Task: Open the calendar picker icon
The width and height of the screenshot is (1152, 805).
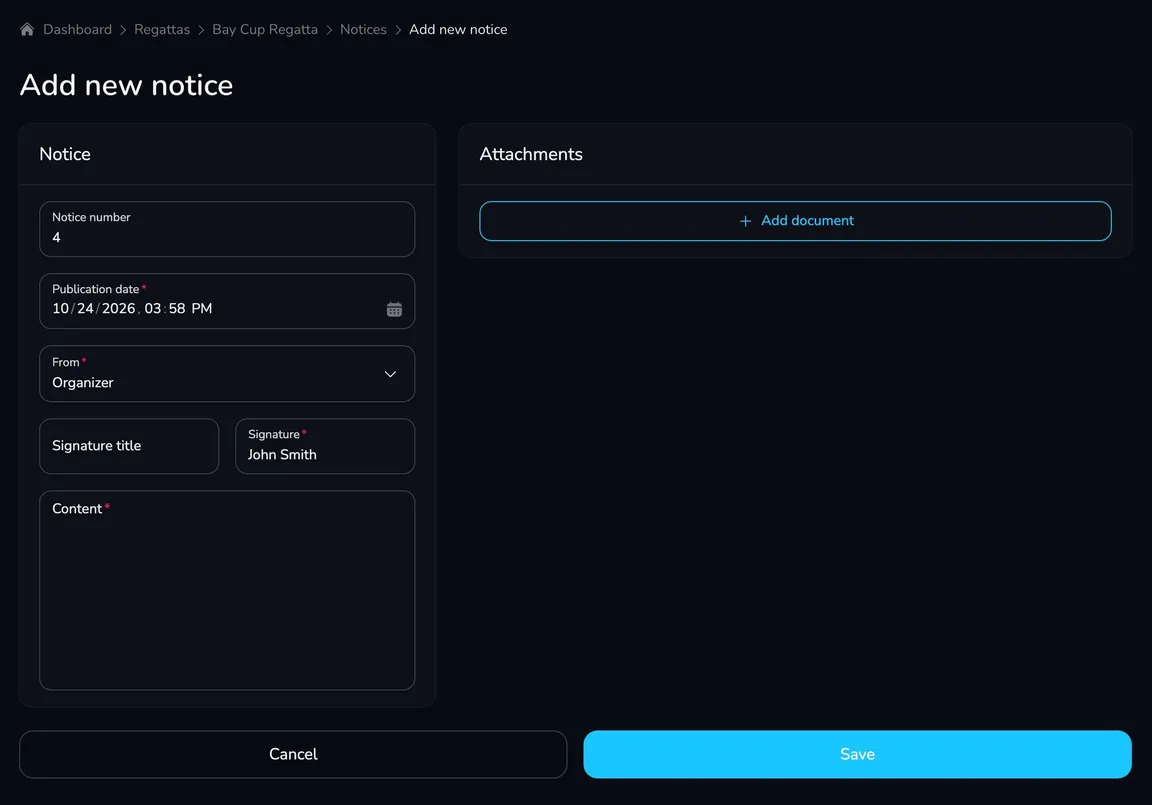Action: pyautogui.click(x=395, y=309)
